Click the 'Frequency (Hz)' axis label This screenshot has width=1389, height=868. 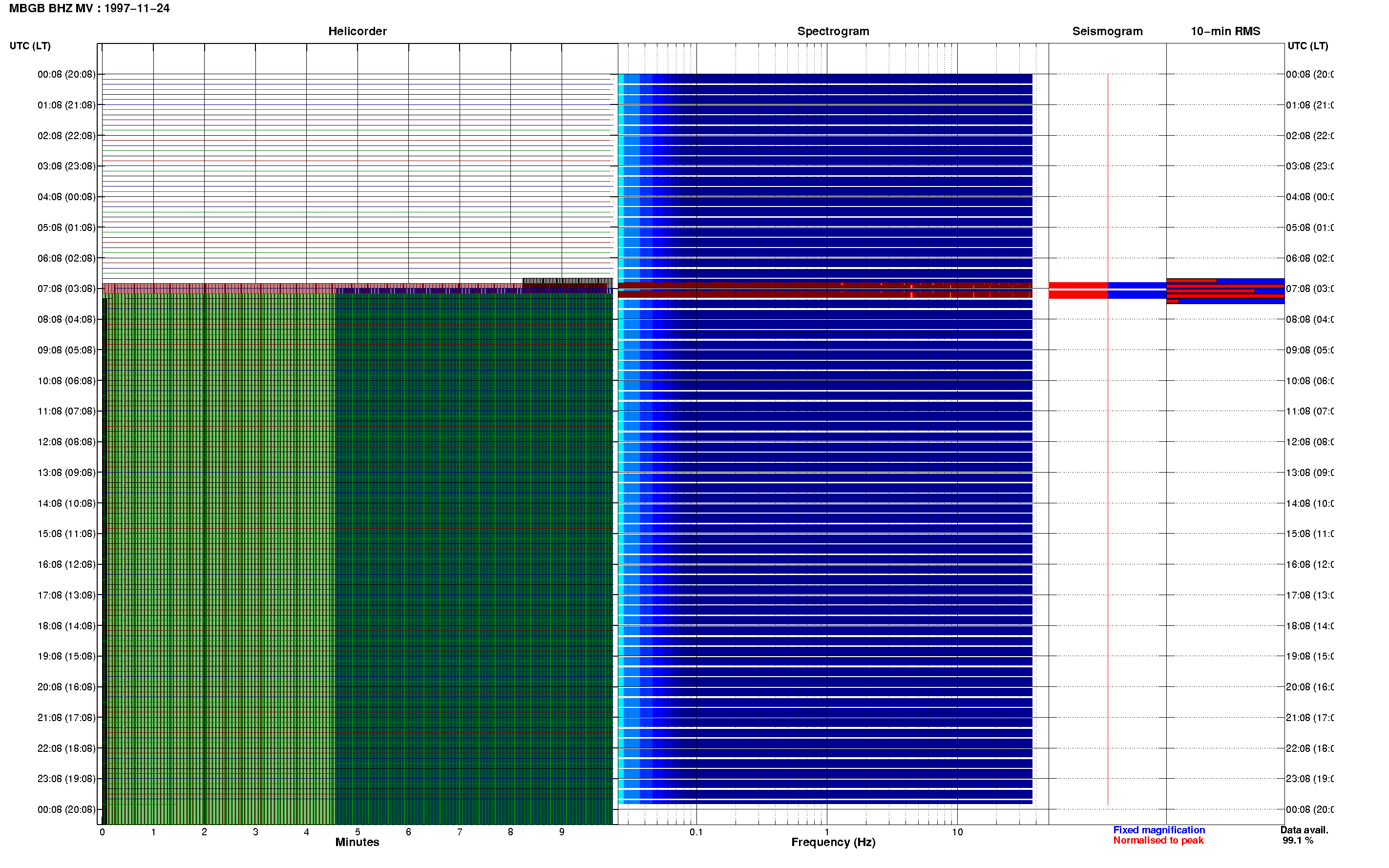[x=833, y=842]
